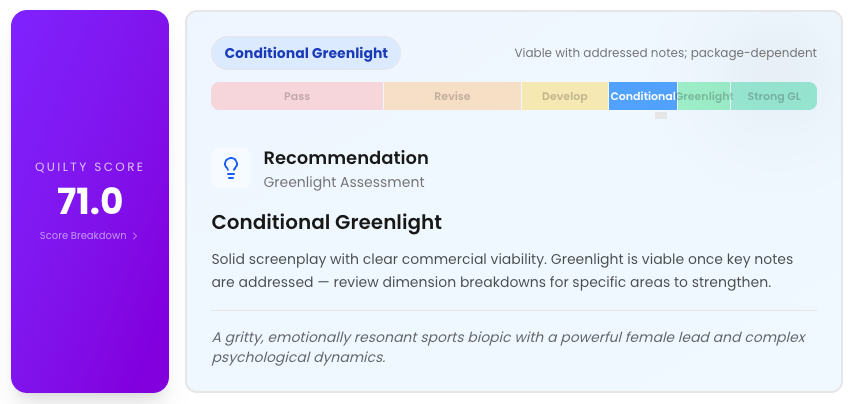856x404 pixels.
Task: Click the Conditional Greenlight pill badge
Action: click(306, 53)
